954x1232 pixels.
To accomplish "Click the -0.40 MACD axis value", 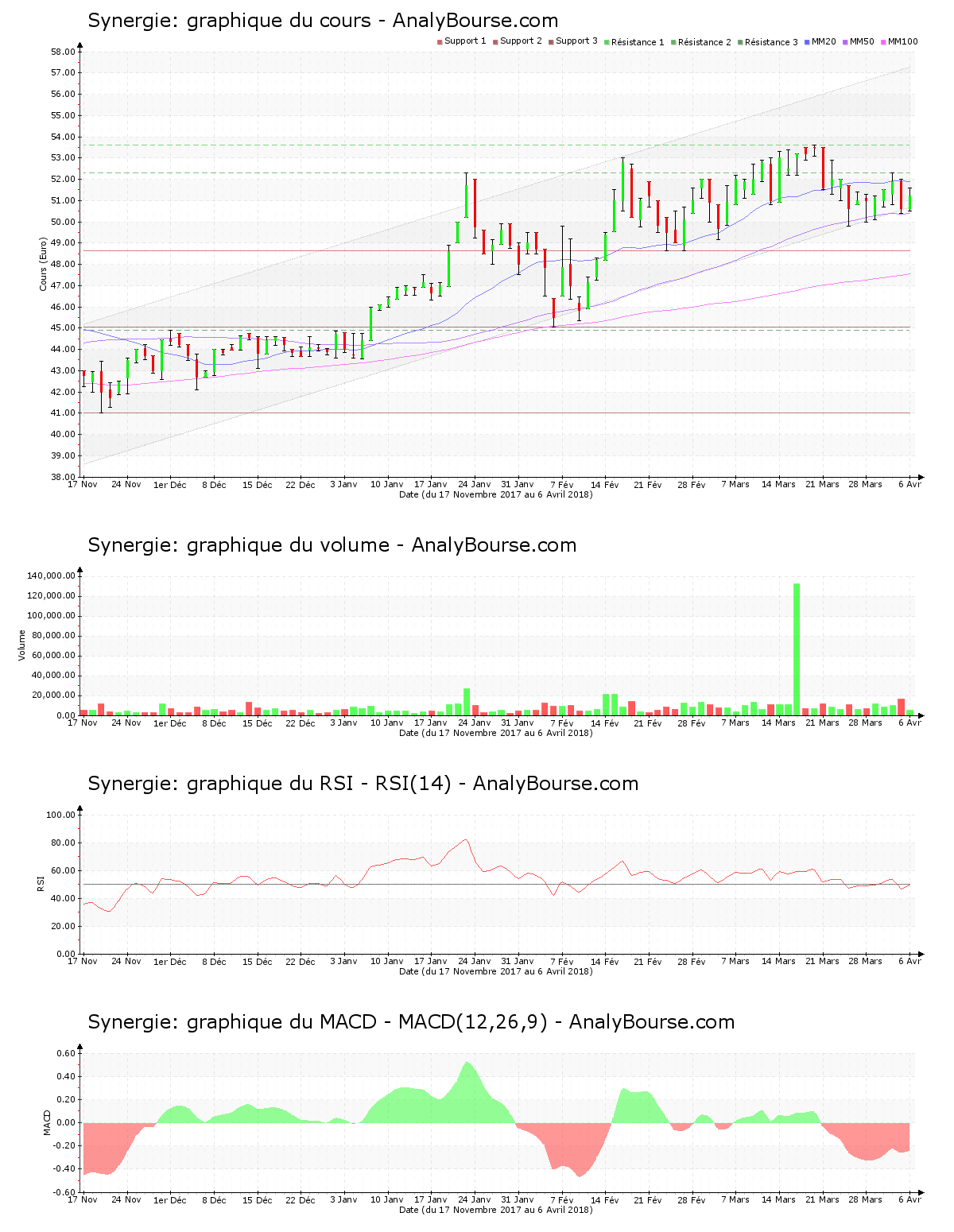I will pos(64,1168).
